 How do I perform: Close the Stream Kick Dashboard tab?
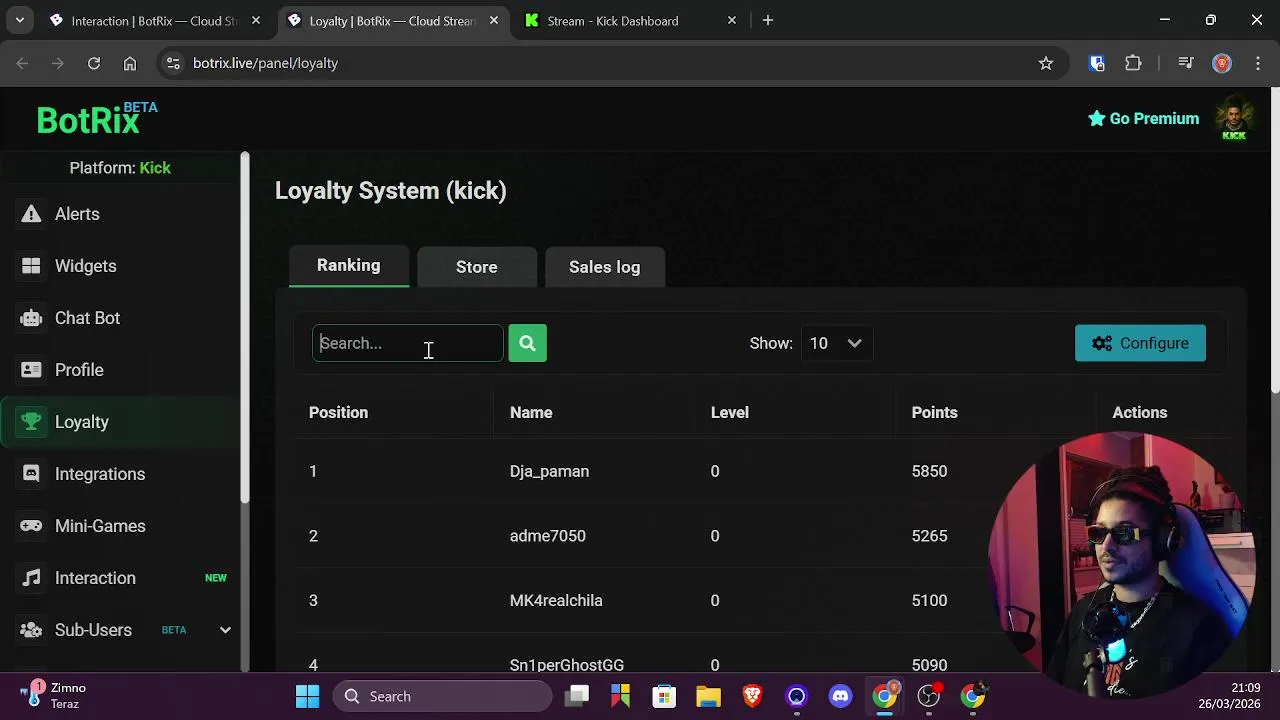pos(732,20)
